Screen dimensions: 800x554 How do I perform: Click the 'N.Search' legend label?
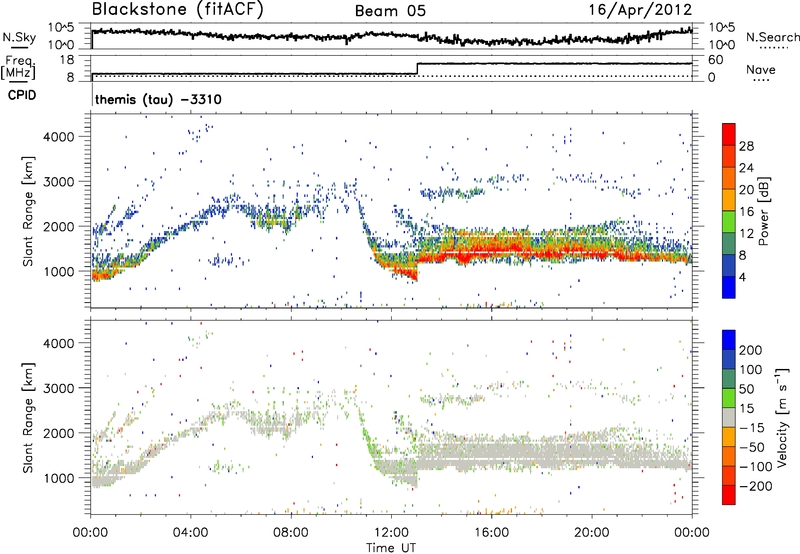pyautogui.click(x=772, y=37)
